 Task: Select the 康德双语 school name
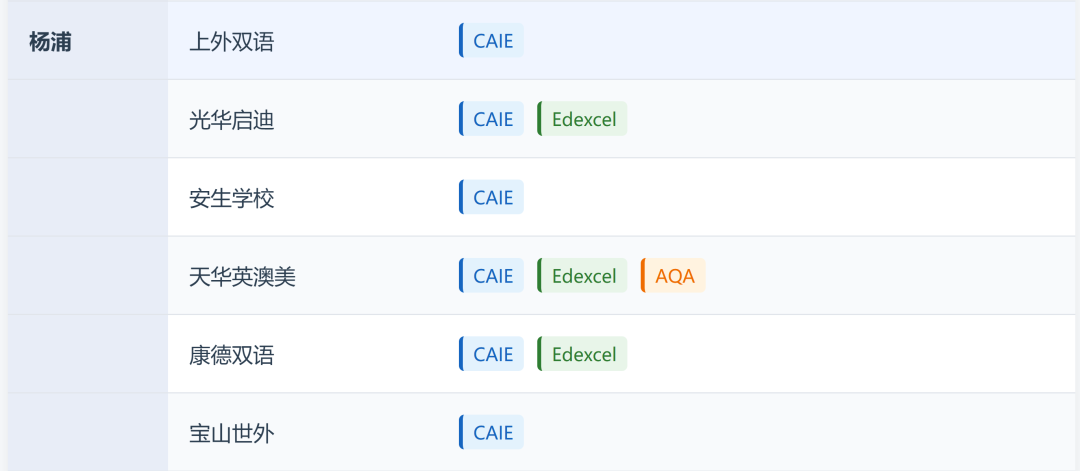(231, 355)
